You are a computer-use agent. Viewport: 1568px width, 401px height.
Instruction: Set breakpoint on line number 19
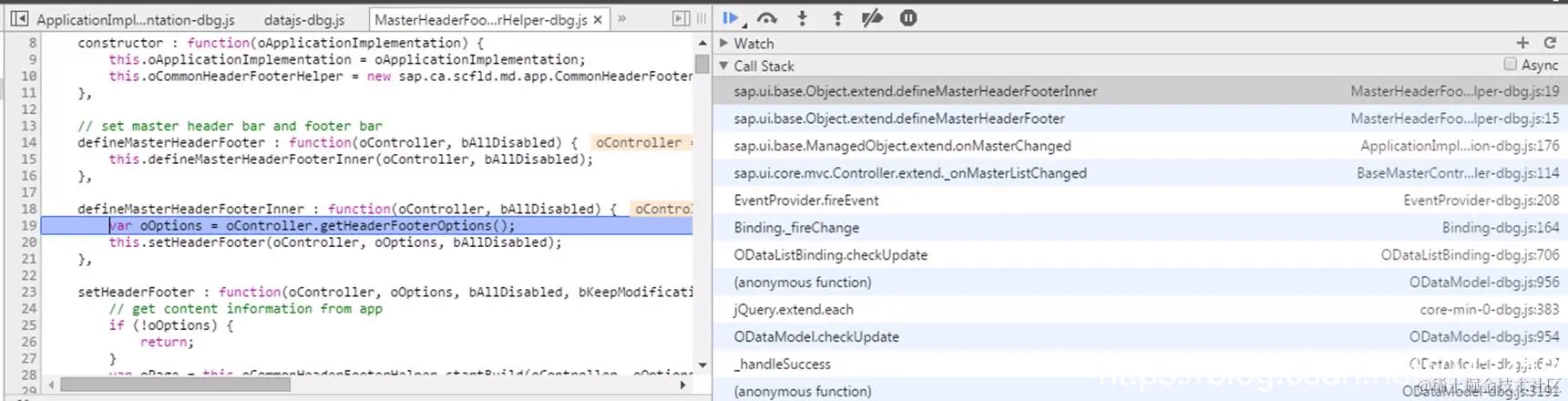28,225
